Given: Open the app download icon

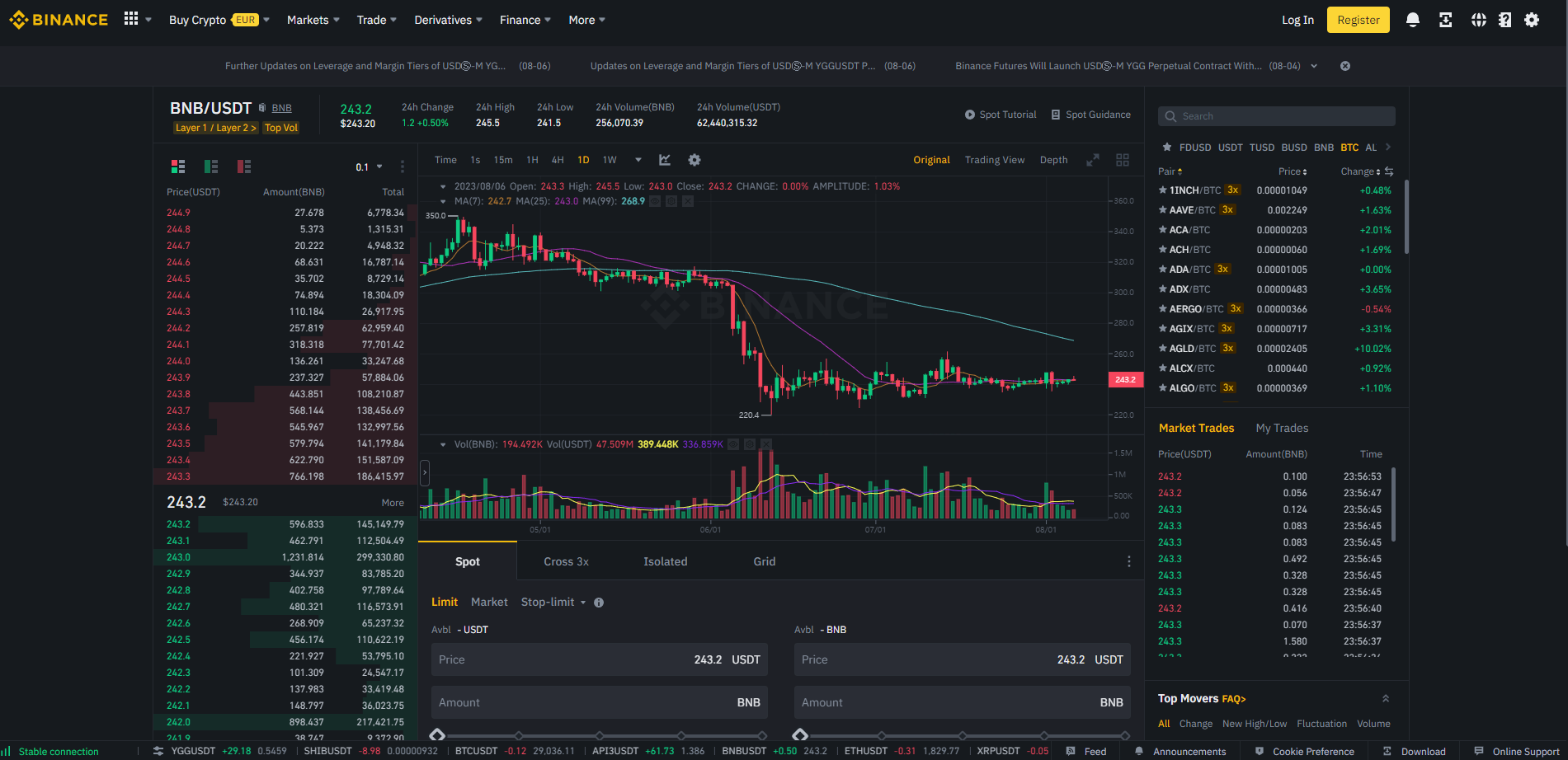Looking at the screenshot, I should pos(1446,20).
